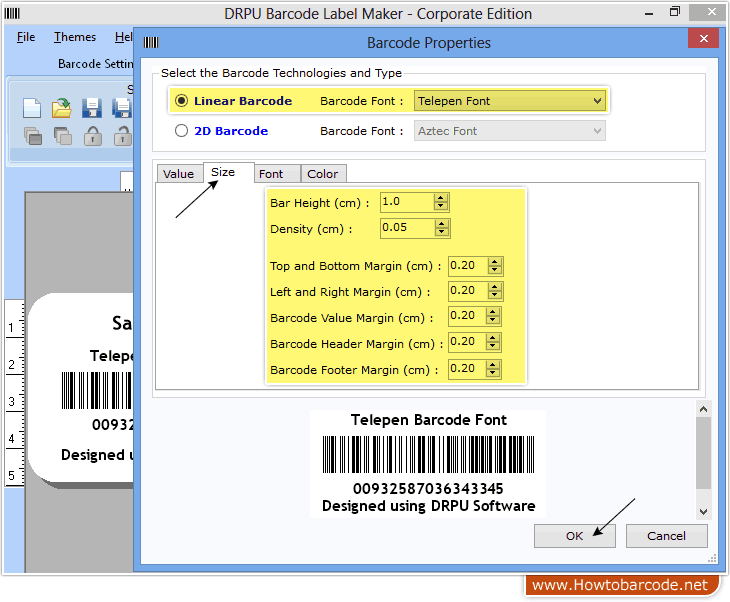Image resolution: width=730 pixels, height=602 pixels.
Task: Click the open padlock Unlock icon
Action: 123,136
